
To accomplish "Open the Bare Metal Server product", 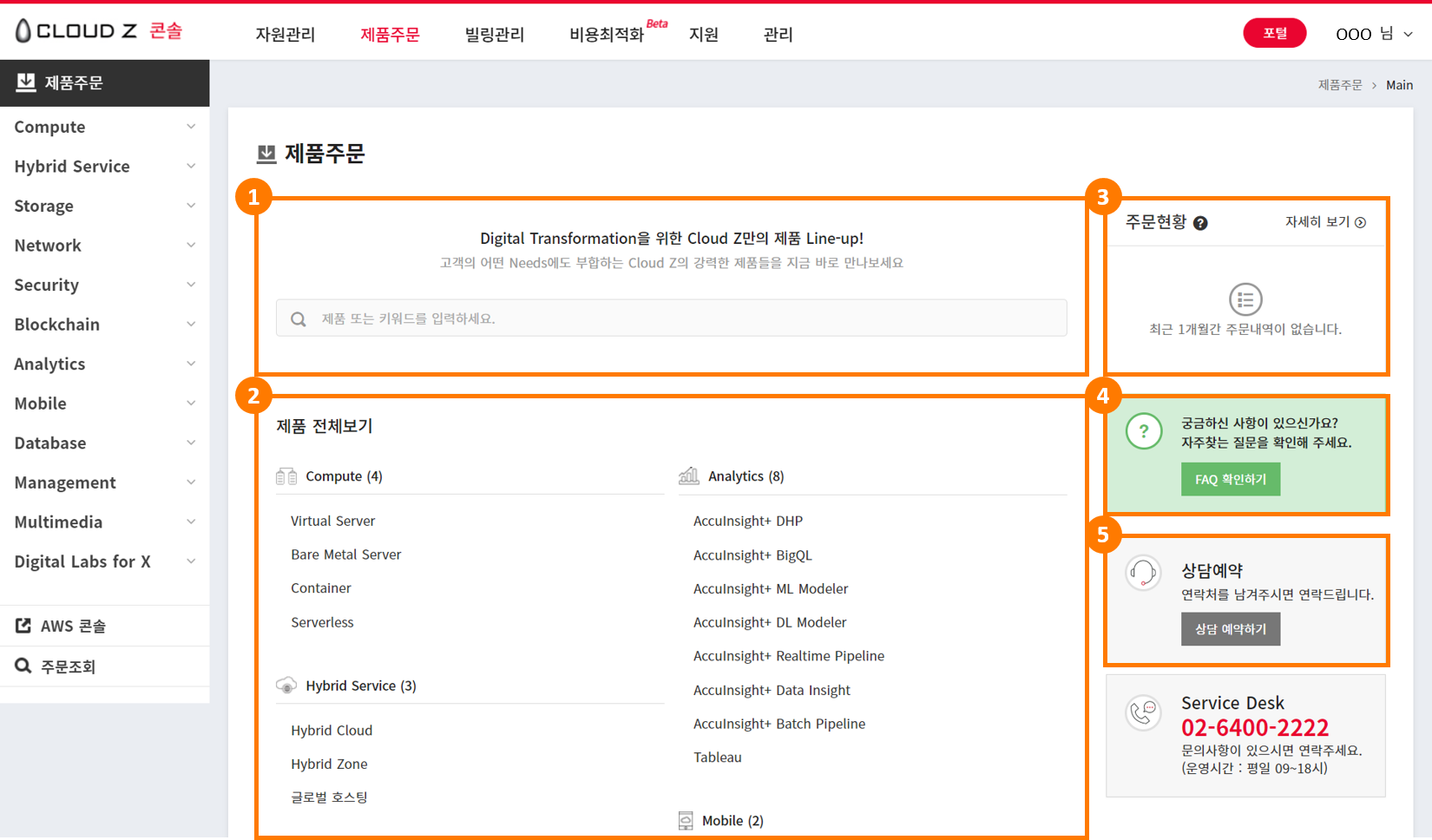I will pos(346,555).
